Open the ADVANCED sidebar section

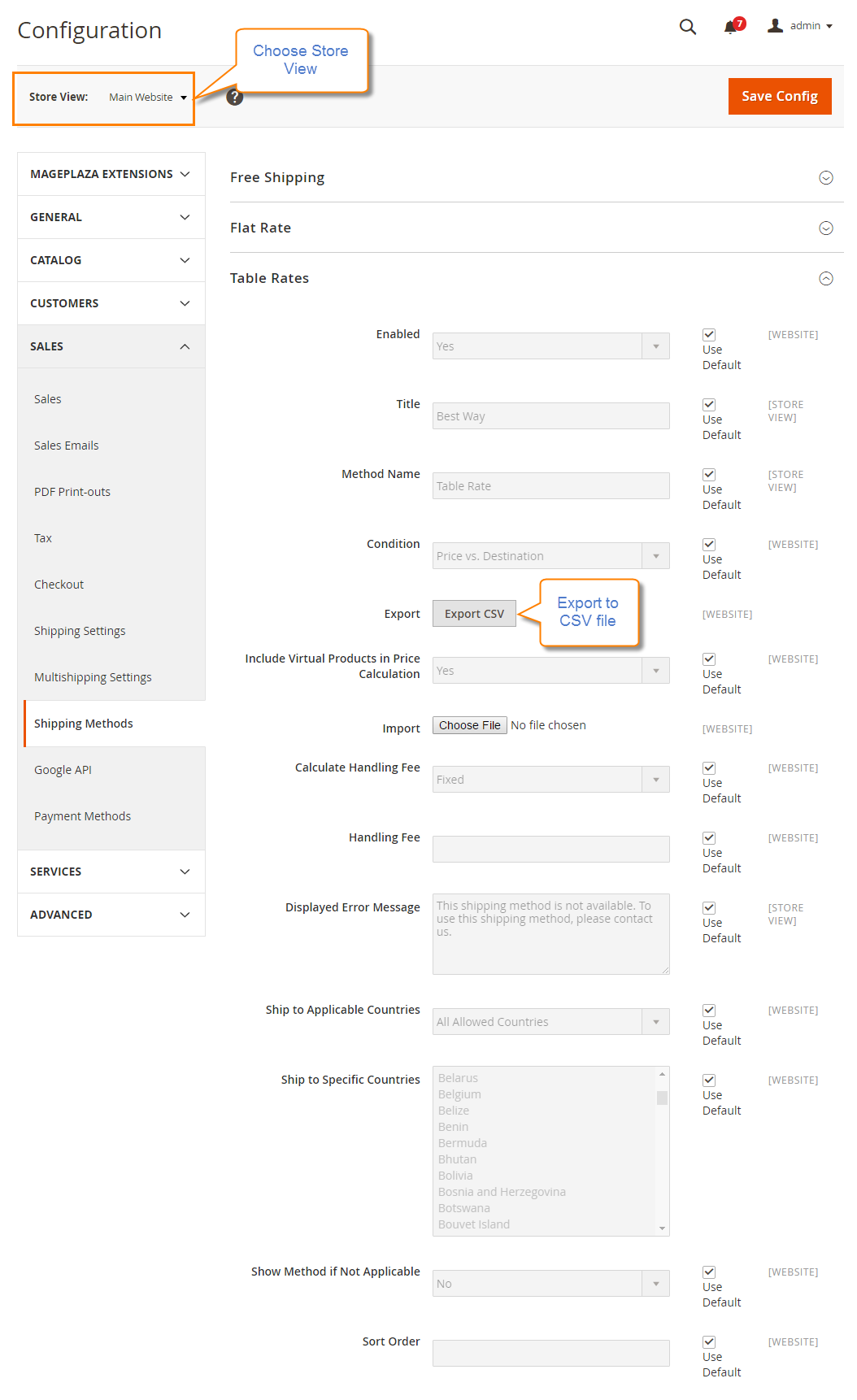(111, 914)
